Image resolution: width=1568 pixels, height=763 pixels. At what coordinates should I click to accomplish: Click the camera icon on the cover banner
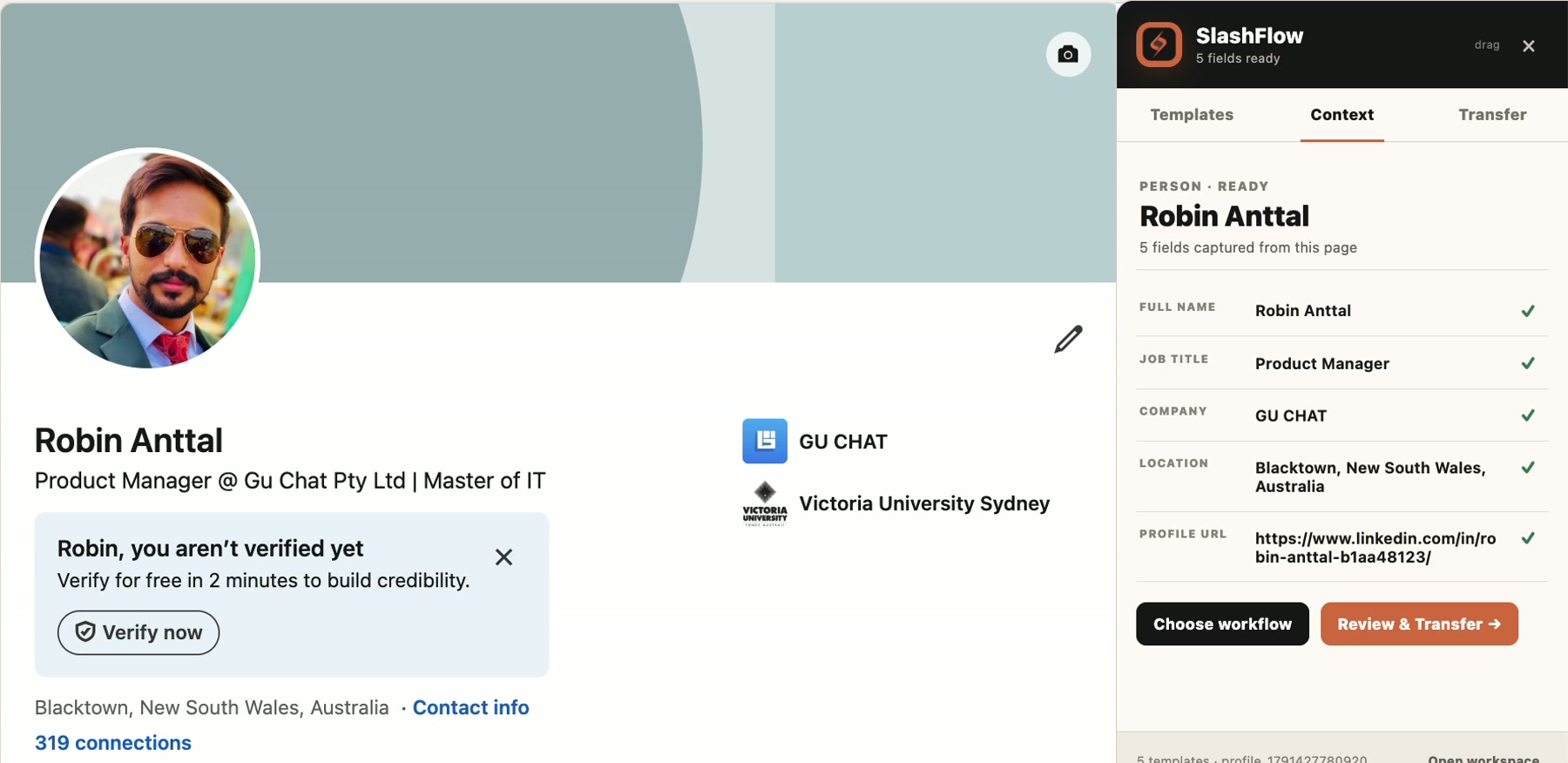tap(1068, 54)
